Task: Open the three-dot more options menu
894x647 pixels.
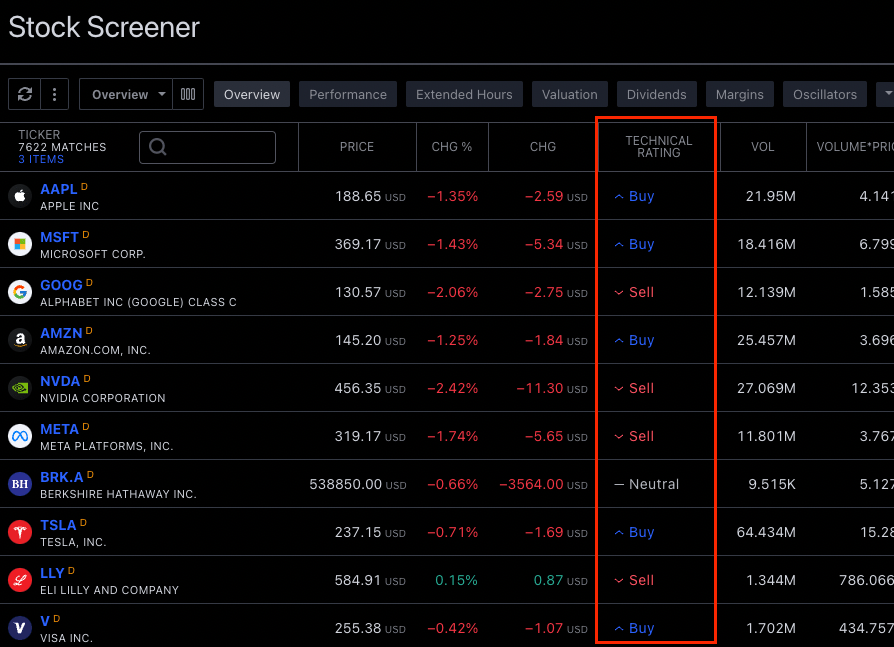Action: (x=55, y=94)
